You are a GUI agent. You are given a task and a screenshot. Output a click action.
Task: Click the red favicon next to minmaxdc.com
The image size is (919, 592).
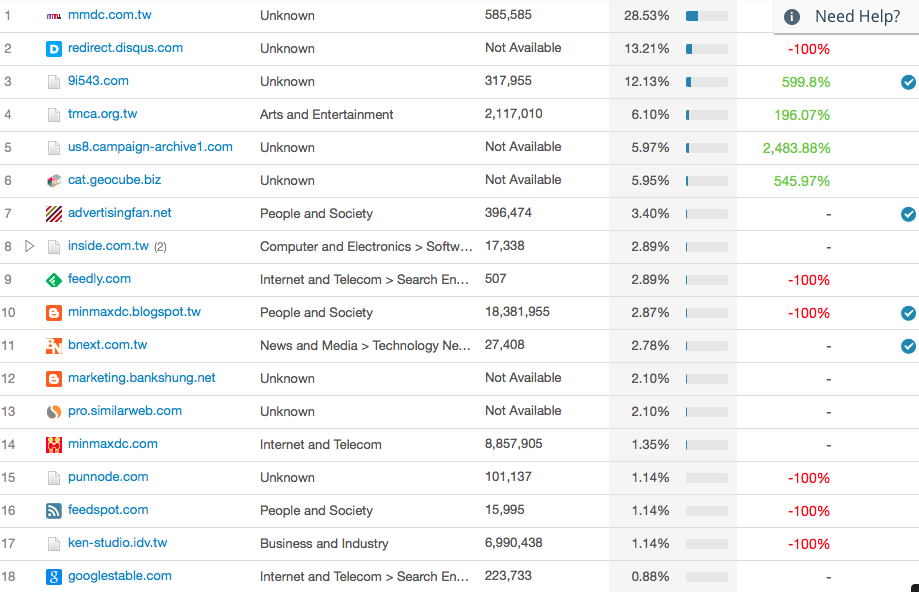coord(53,444)
